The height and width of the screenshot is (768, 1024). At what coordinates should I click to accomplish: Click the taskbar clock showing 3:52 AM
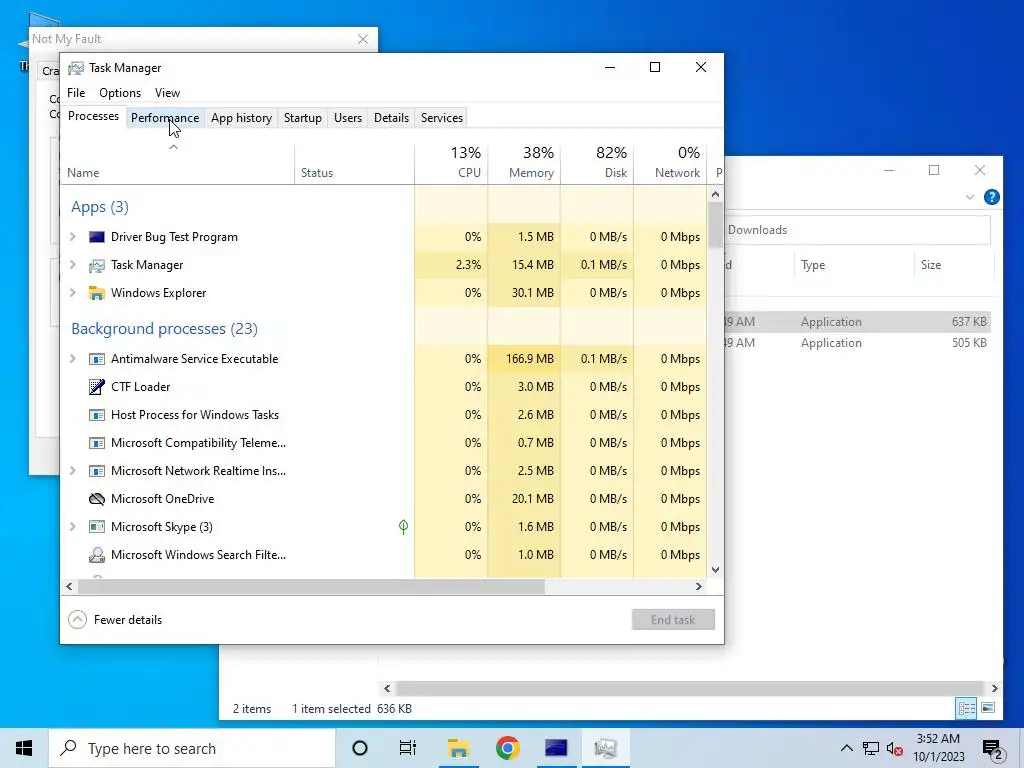938,748
